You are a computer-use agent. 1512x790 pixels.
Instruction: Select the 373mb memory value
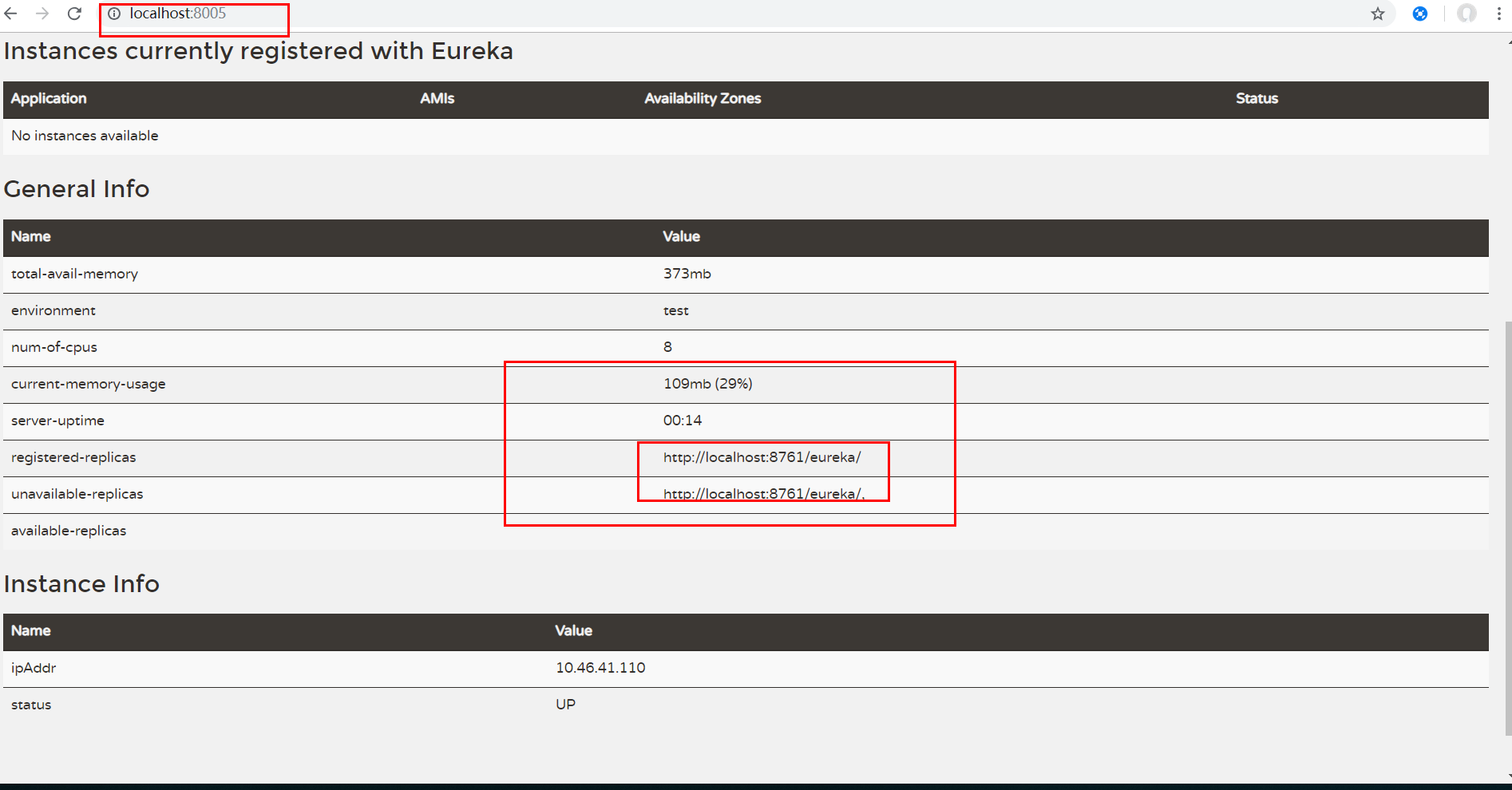pyautogui.click(x=687, y=274)
